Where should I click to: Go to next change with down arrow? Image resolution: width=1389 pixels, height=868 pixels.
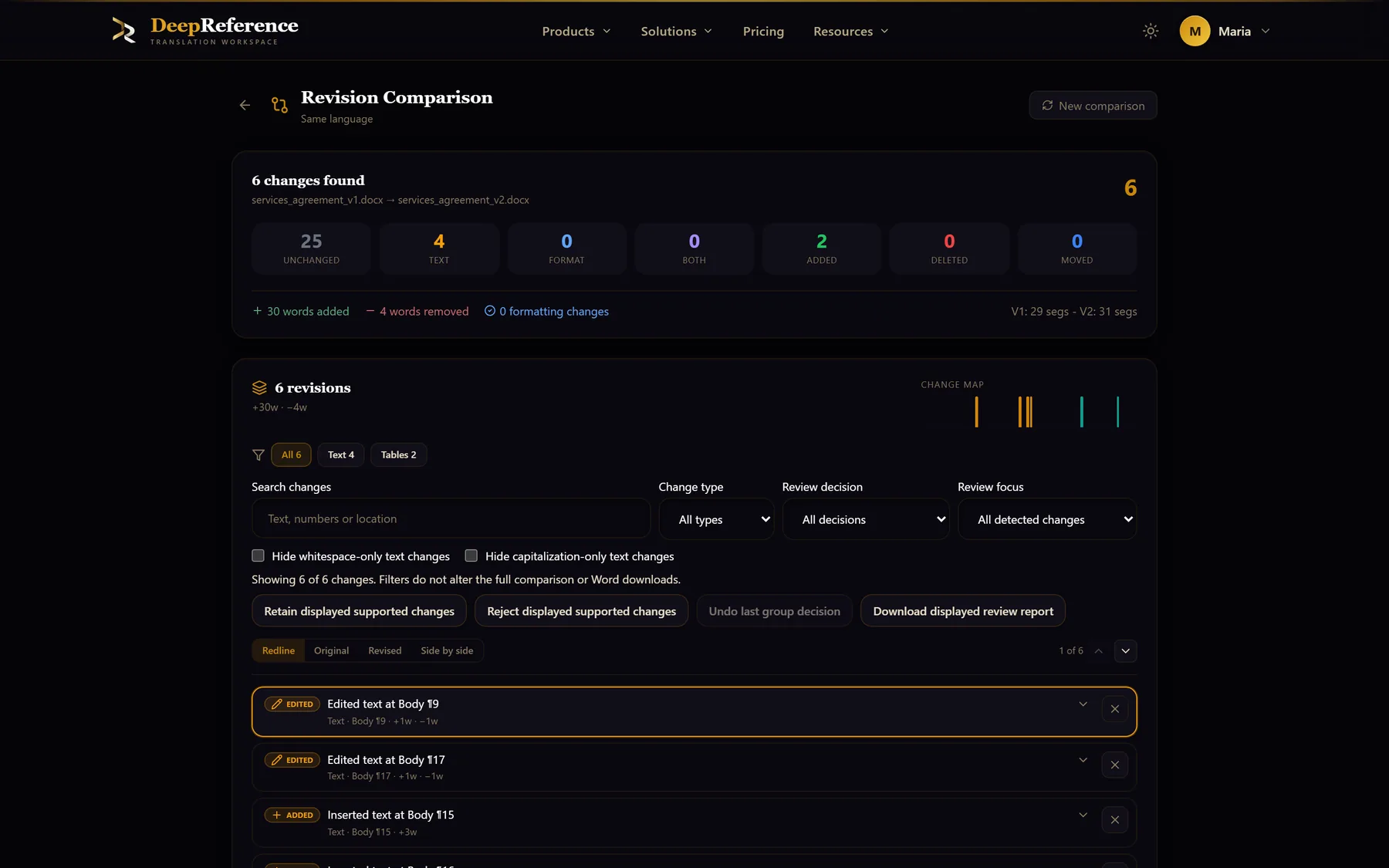[x=1126, y=651]
